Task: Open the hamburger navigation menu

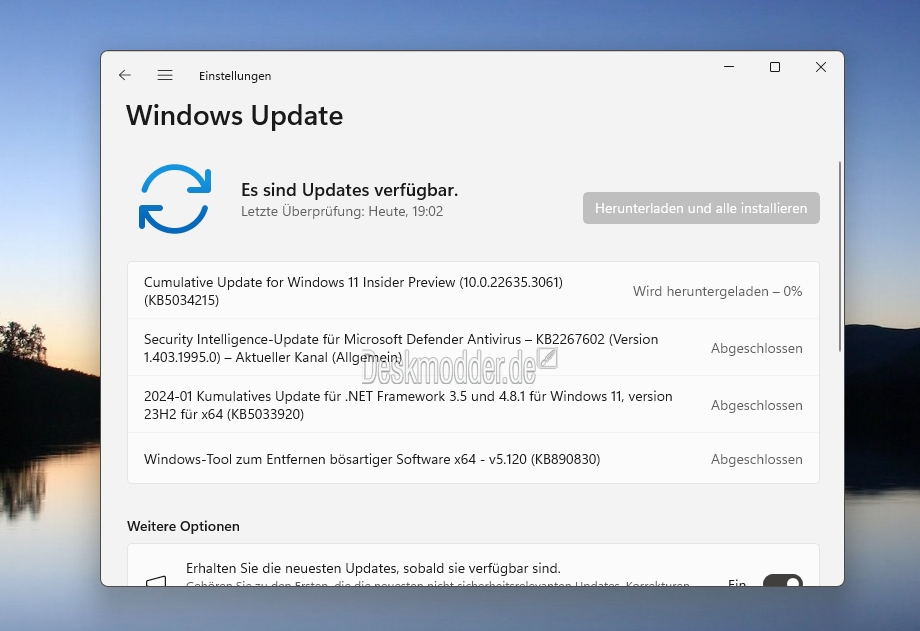Action: point(165,75)
